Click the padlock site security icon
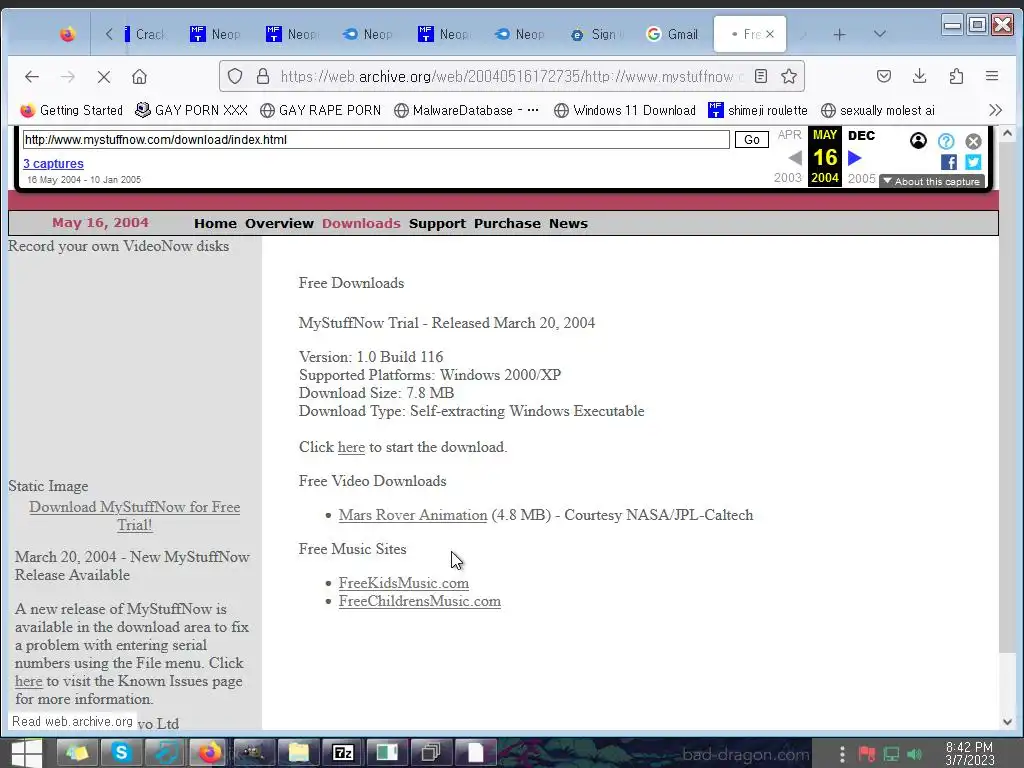The width and height of the screenshot is (1024, 768). (x=263, y=76)
